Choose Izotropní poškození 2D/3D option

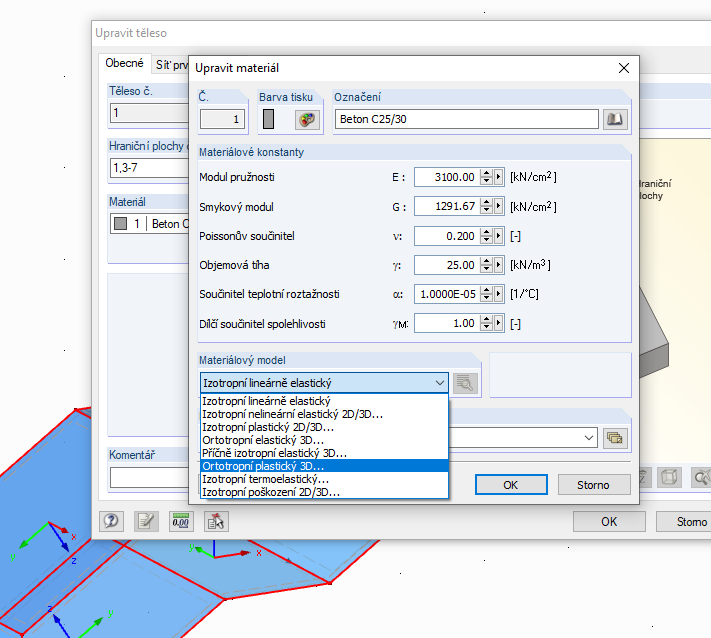click(324, 492)
